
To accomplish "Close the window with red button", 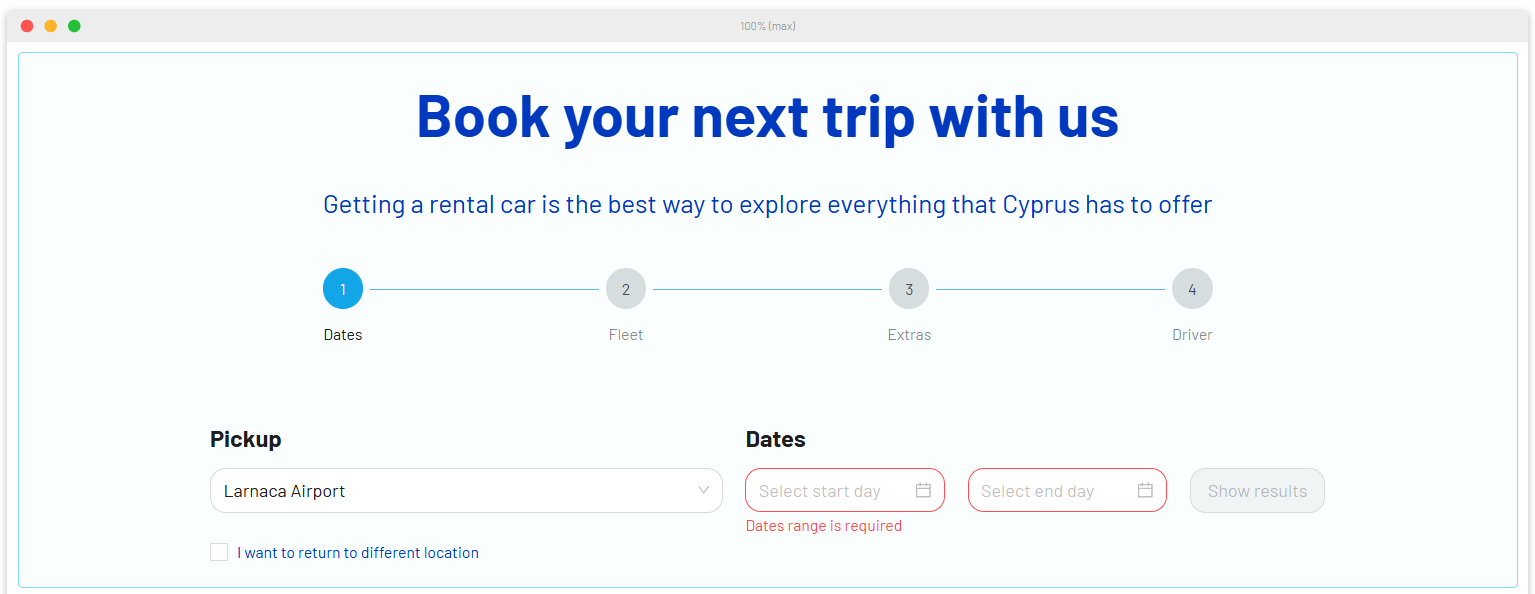I will [27, 26].
